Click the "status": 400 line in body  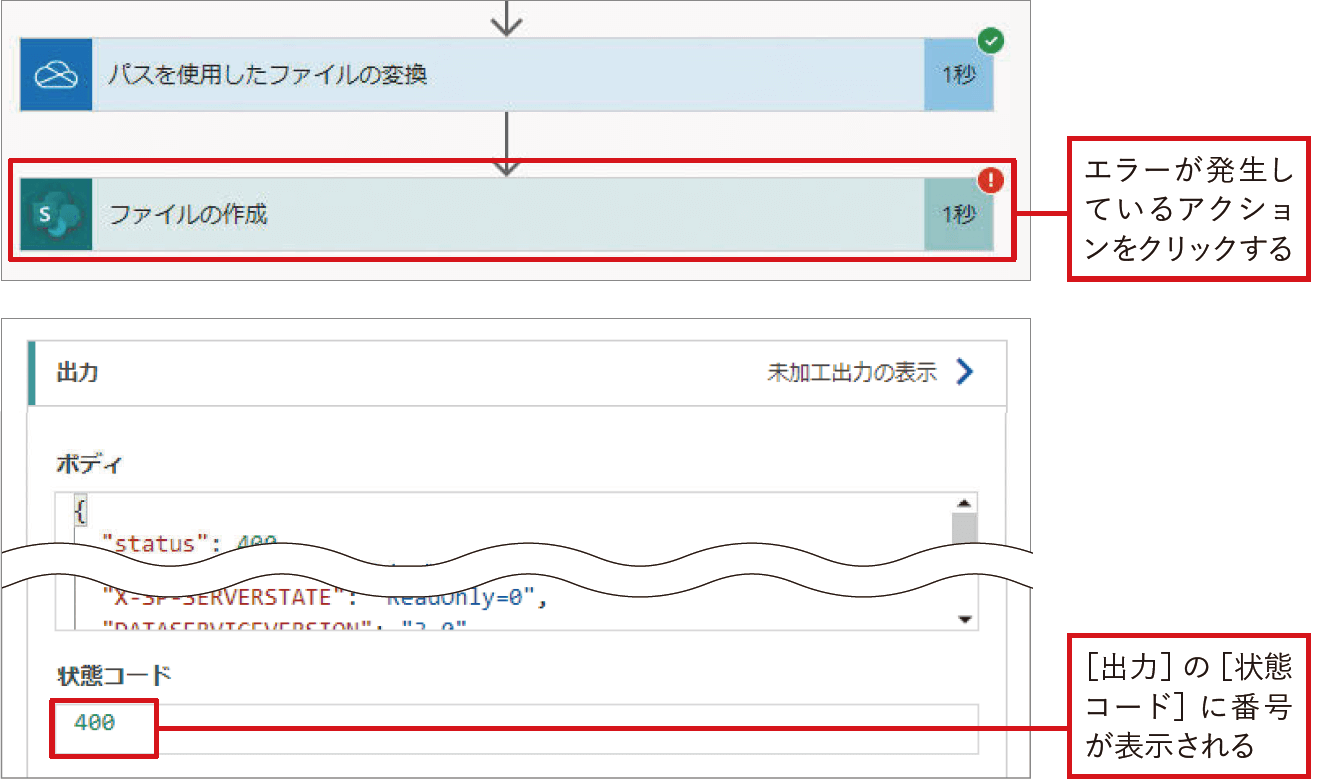click(x=189, y=544)
